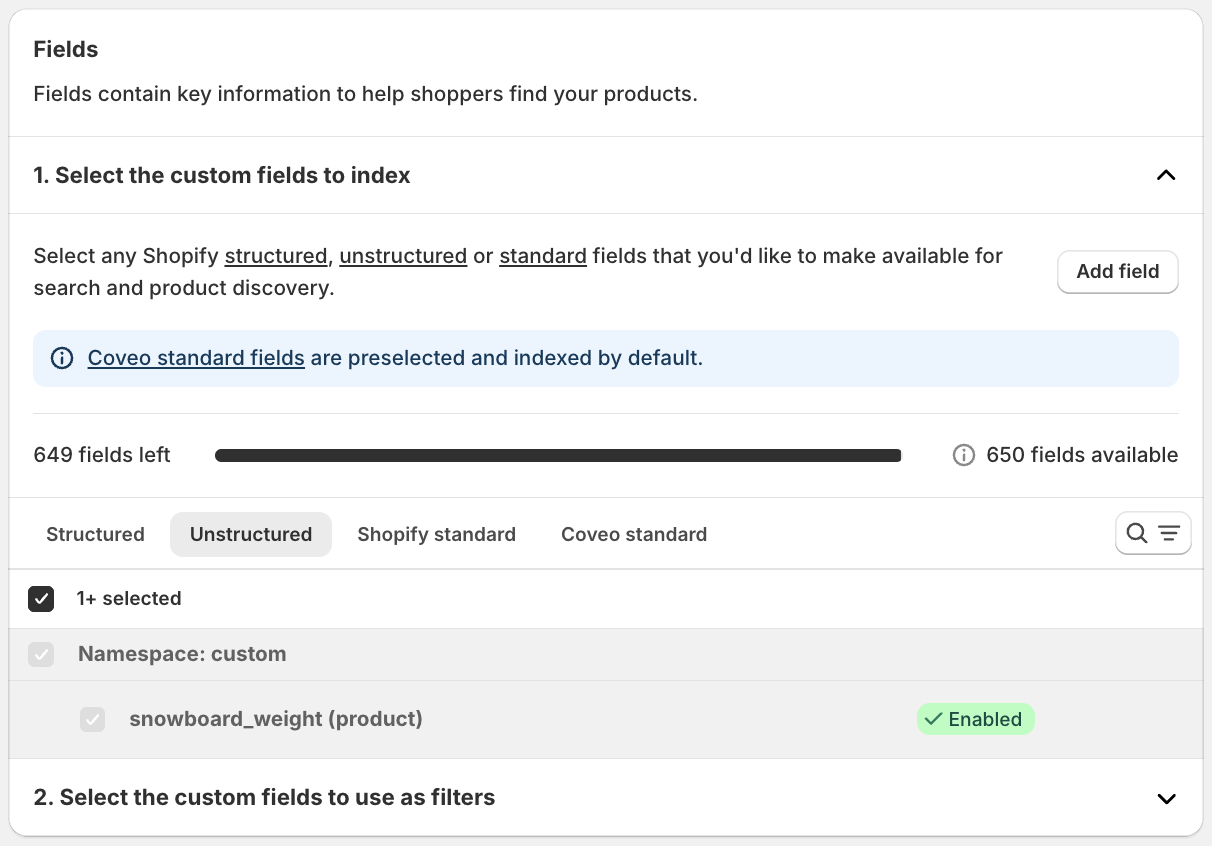
Task: Toggle the snowboard_weight (product) checkbox
Action: (x=93, y=719)
